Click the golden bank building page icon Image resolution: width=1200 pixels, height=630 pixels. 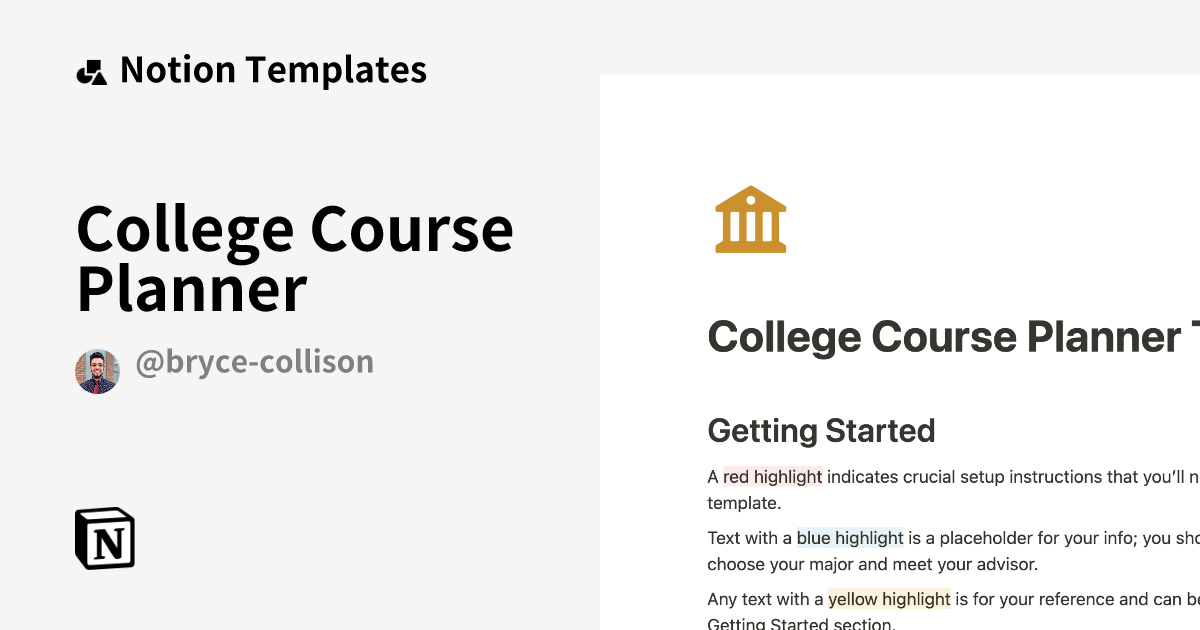click(x=751, y=219)
